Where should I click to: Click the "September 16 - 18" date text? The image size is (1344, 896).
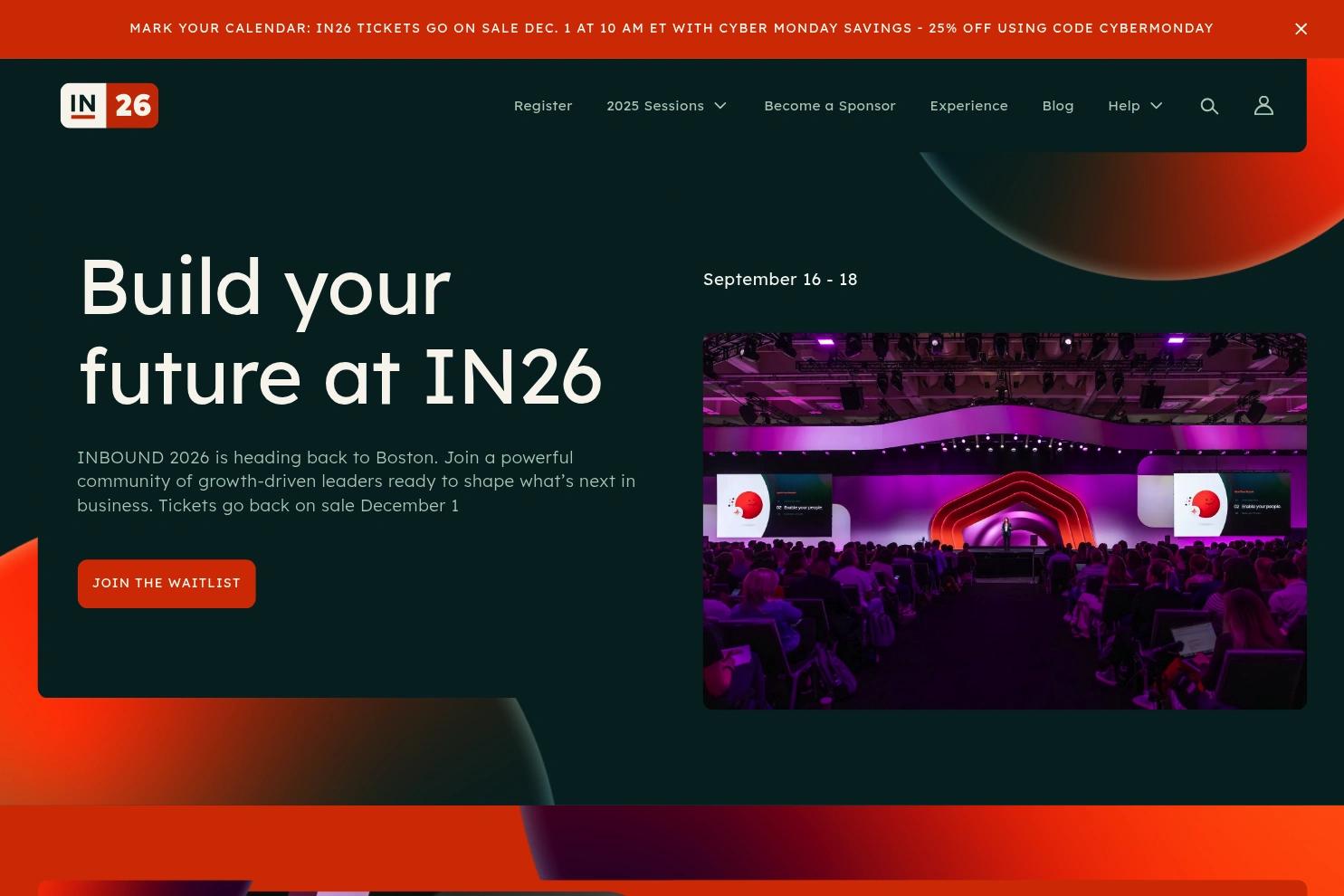pyautogui.click(x=780, y=280)
